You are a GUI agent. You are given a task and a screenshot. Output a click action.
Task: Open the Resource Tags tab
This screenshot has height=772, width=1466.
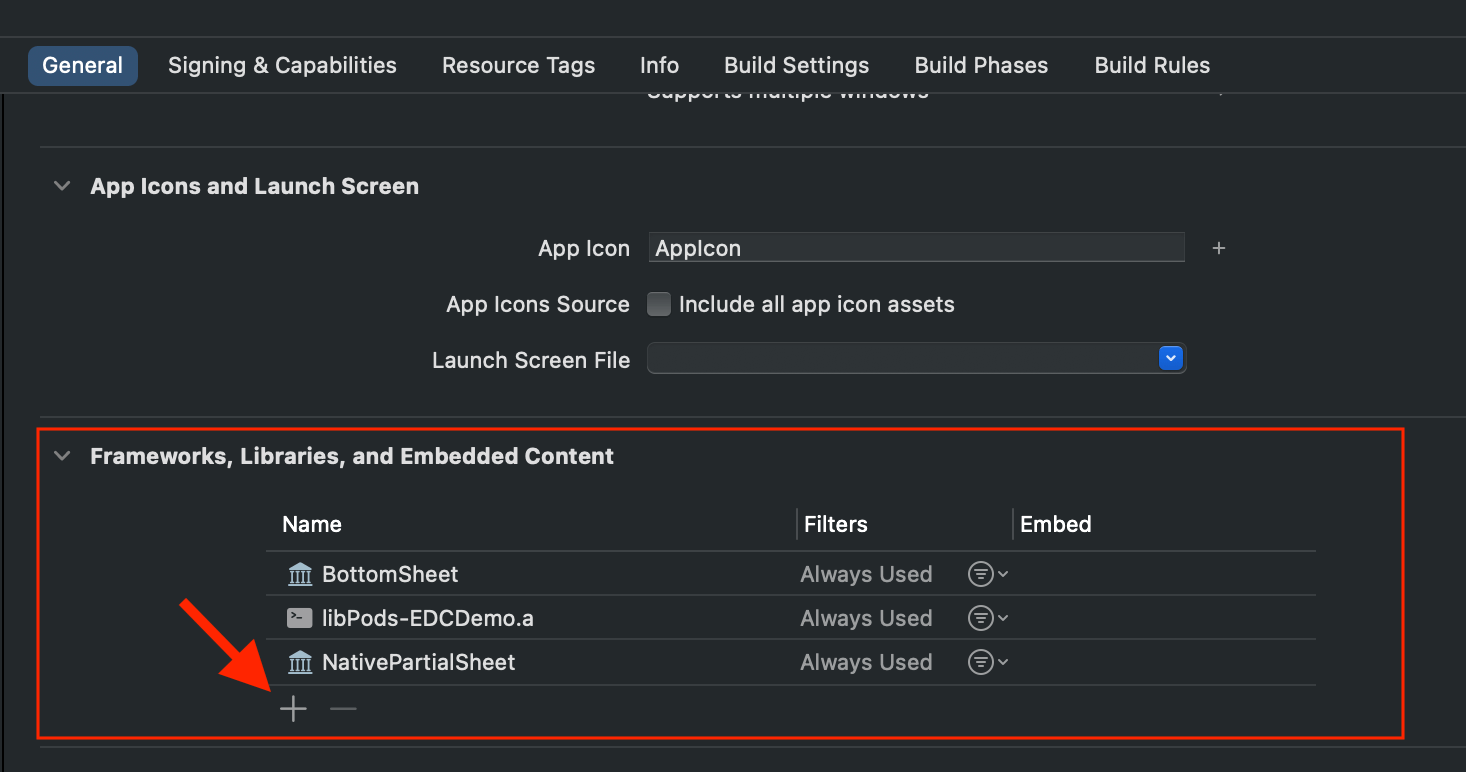pos(518,64)
